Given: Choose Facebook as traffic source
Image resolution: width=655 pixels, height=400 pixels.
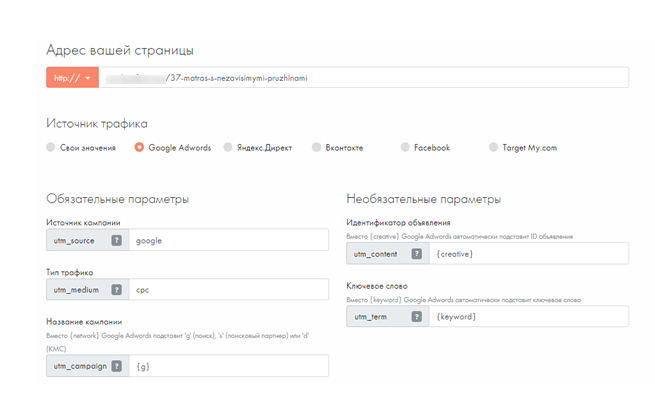Looking at the screenshot, I should (405, 147).
